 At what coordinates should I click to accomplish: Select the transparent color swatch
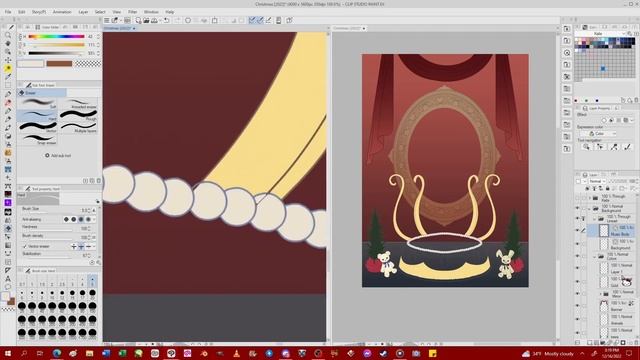88,64
